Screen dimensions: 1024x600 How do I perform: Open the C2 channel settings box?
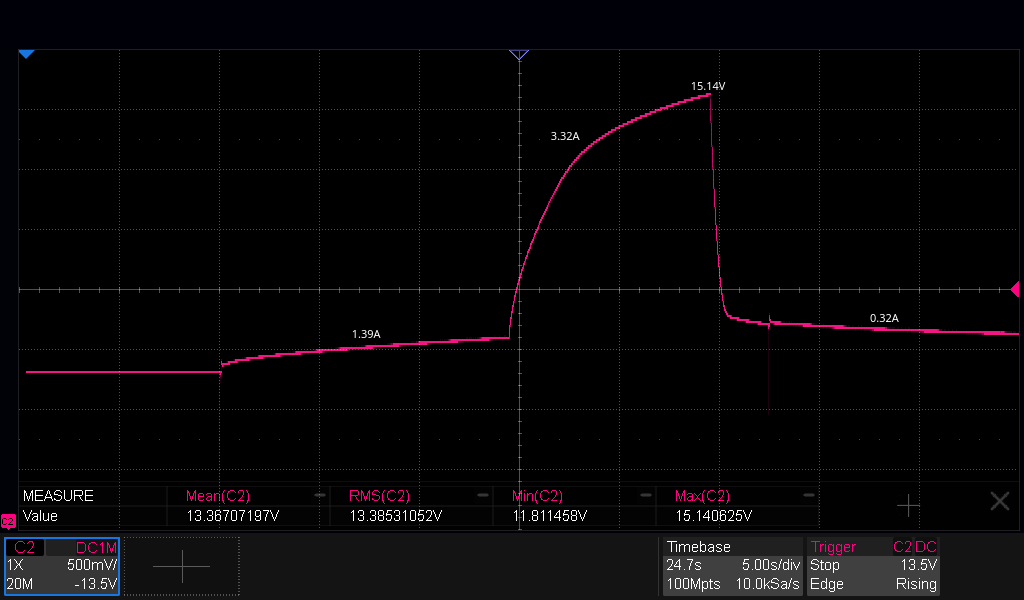point(62,566)
